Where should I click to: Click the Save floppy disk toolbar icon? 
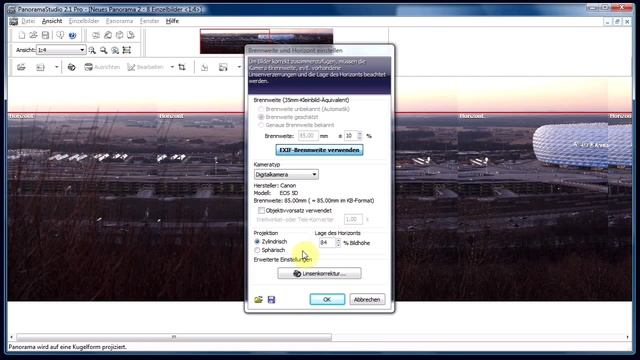tap(45, 36)
